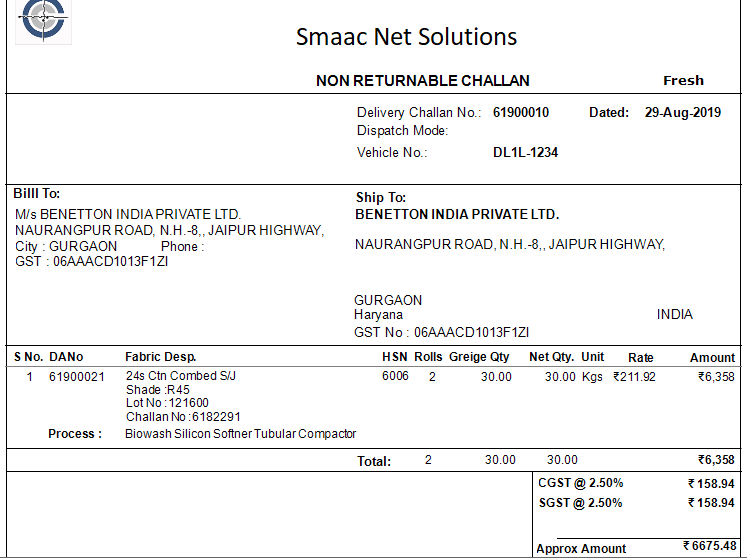This screenshot has height=558, width=756.
Task: Select 'Biowash Silicon Softner Tubular Compactor' process text
Action: coord(241,434)
